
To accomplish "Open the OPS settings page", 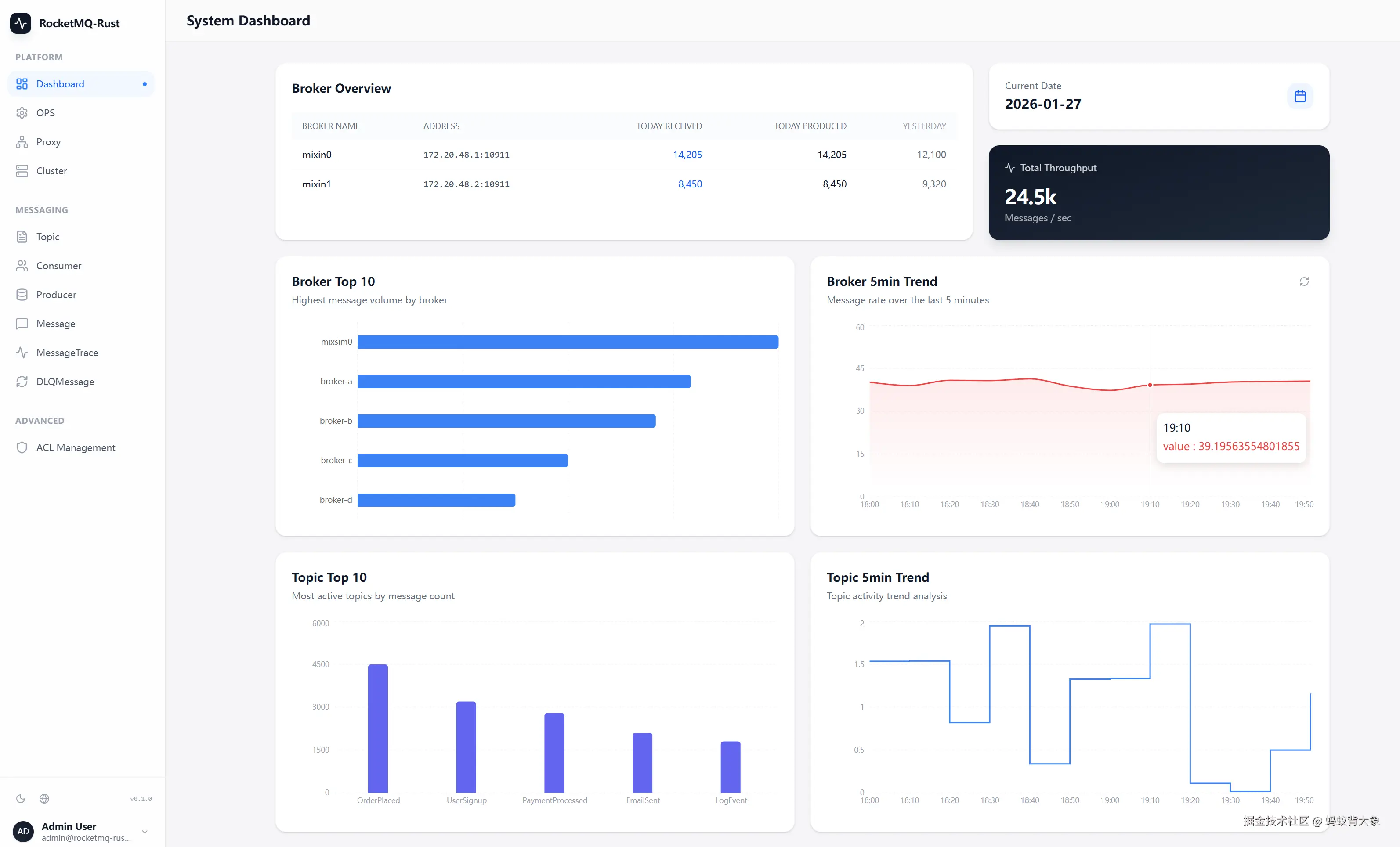I will [45, 112].
